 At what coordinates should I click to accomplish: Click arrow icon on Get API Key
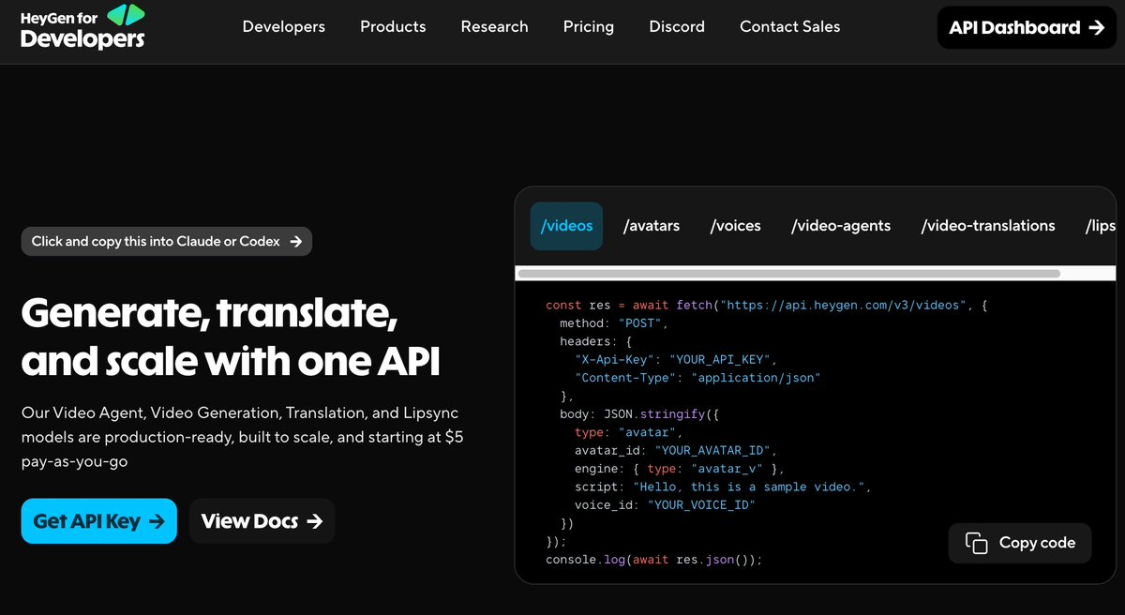(x=156, y=522)
